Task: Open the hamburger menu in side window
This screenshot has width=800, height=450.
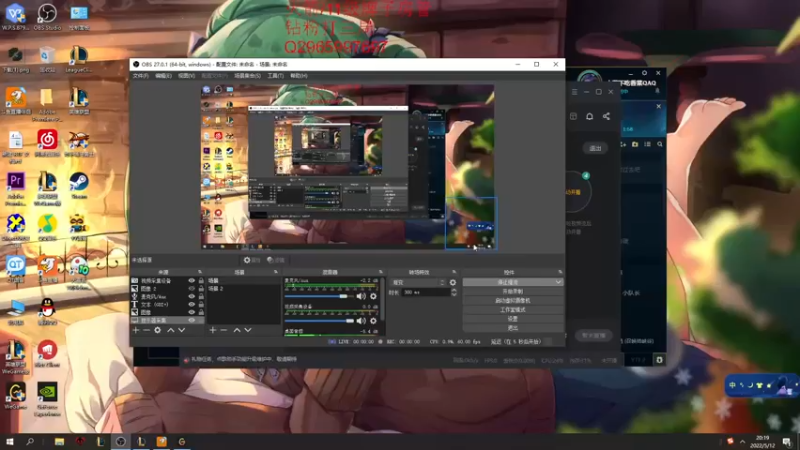Action: [x=574, y=92]
